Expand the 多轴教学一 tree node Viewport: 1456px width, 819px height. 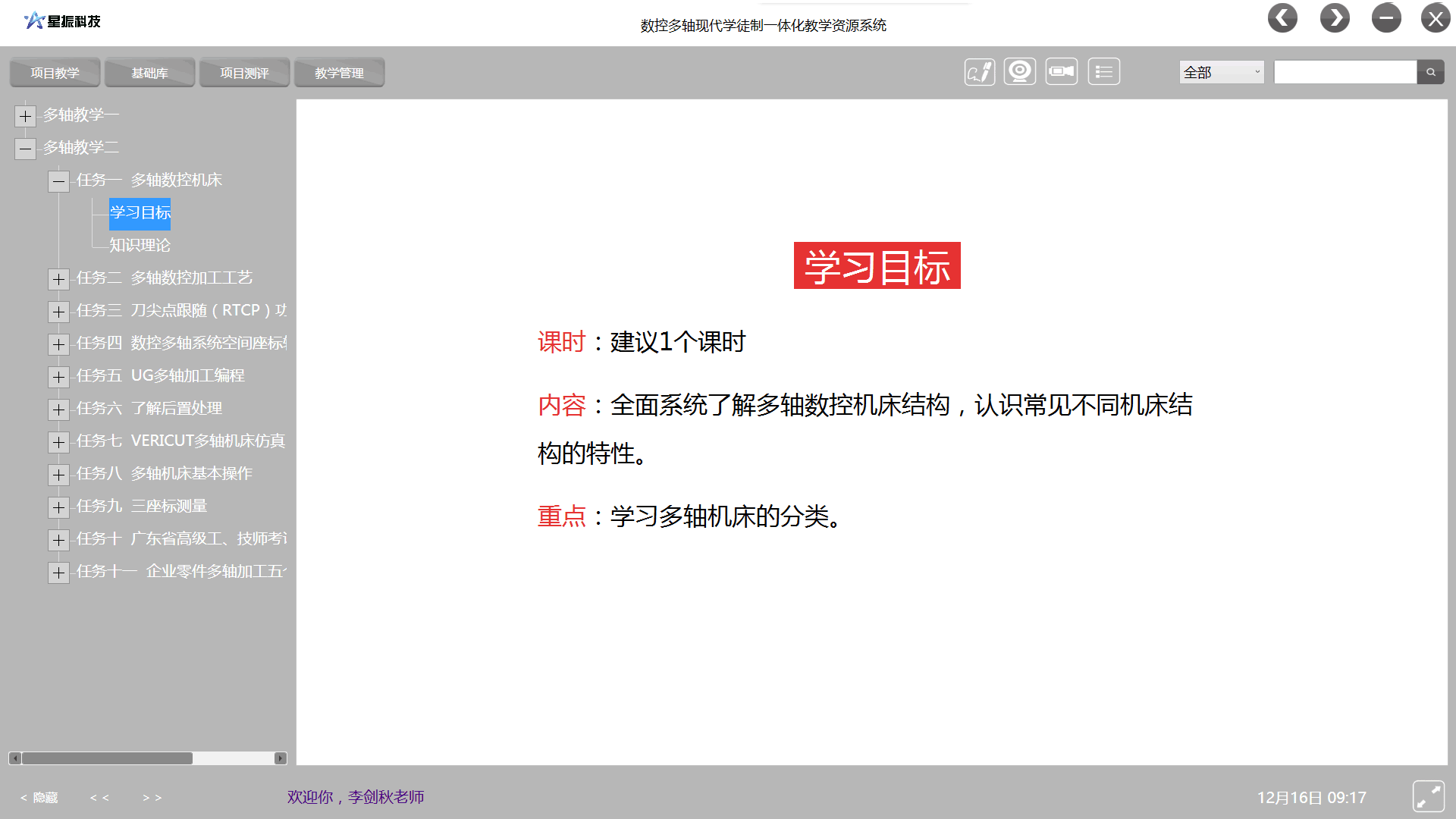25,116
